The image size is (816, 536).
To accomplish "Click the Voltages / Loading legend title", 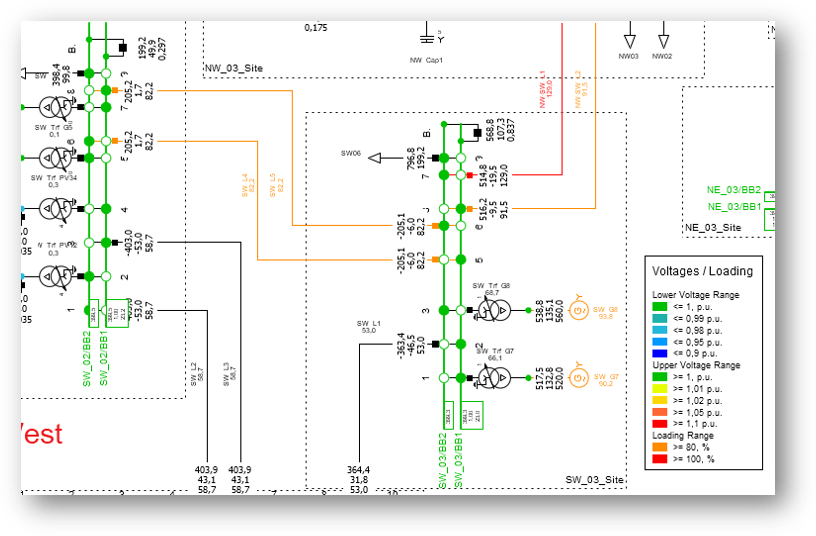I will tap(702, 270).
